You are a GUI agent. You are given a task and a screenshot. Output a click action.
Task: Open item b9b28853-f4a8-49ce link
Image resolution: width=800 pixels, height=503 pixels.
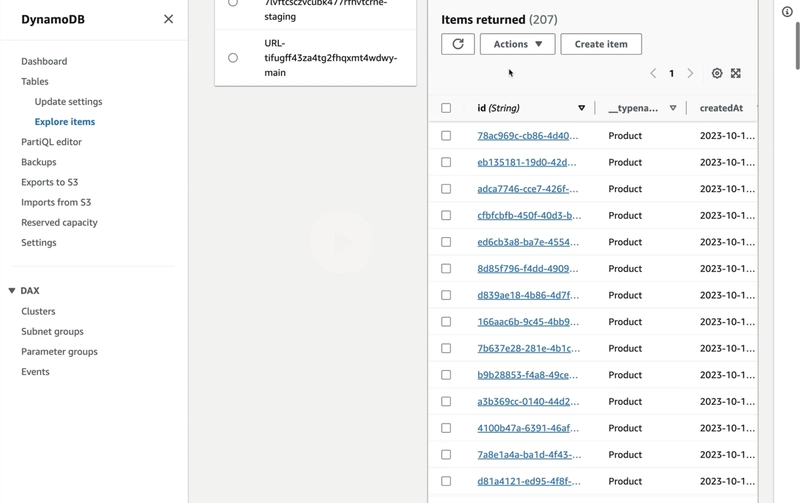(528, 375)
